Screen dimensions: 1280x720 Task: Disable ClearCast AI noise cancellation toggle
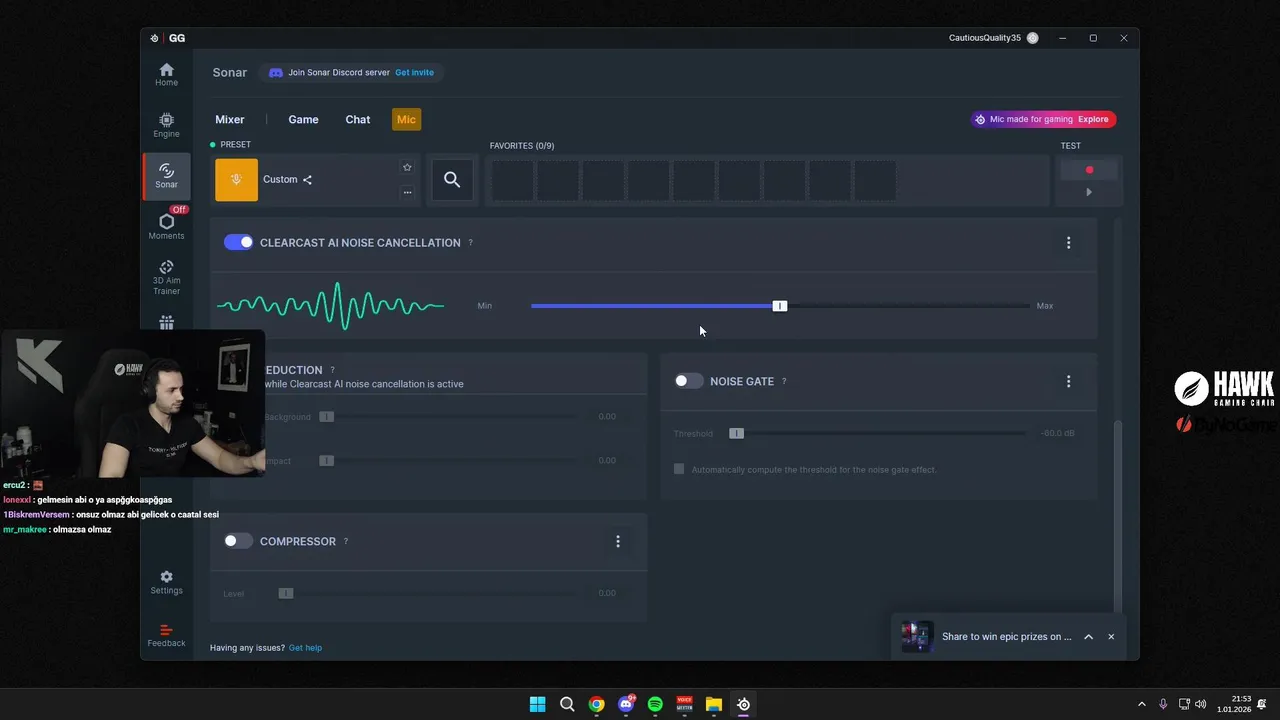tap(238, 242)
